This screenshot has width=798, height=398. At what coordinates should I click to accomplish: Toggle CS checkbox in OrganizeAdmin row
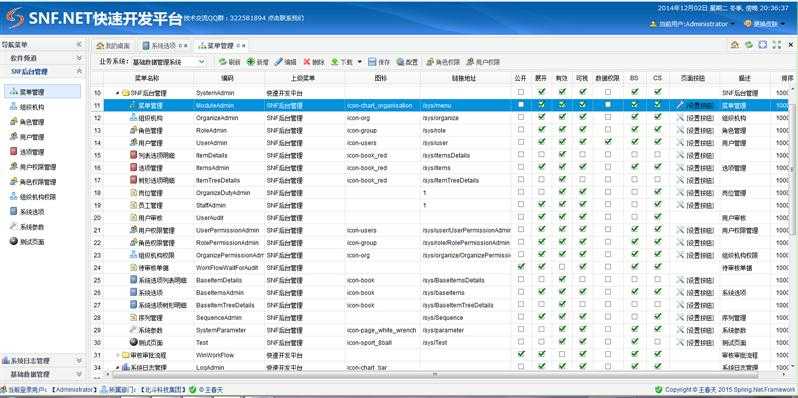(658, 117)
